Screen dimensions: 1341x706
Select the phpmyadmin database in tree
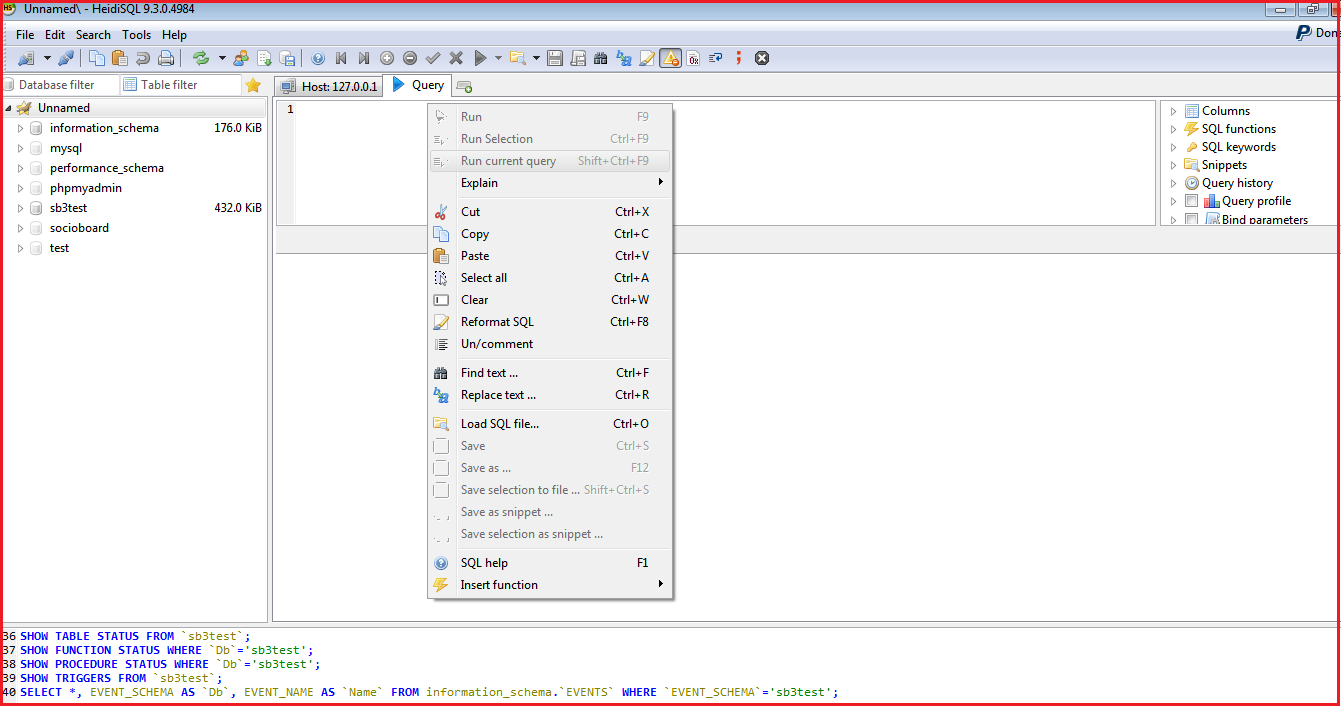pos(86,188)
